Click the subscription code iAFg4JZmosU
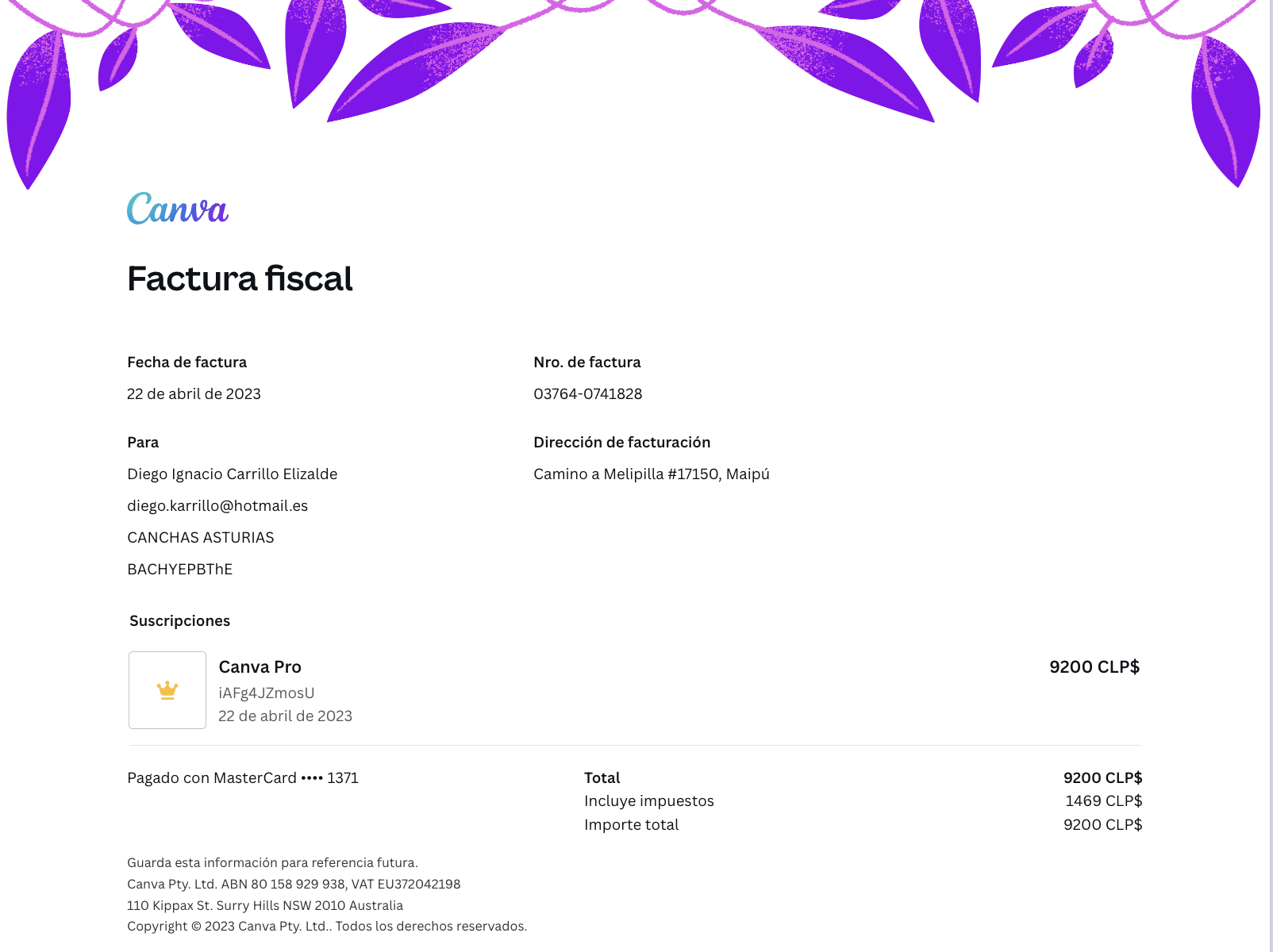 [266, 693]
